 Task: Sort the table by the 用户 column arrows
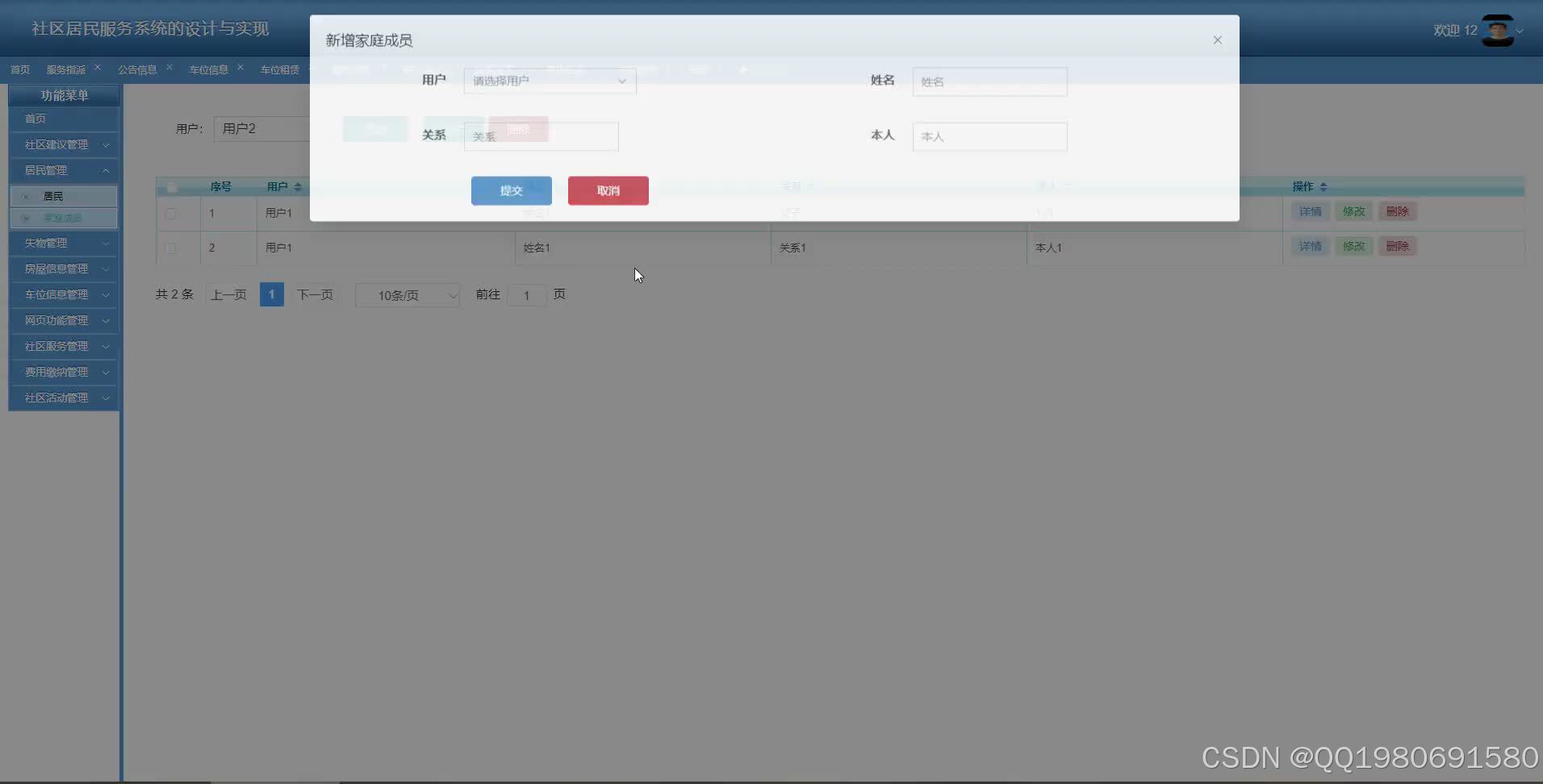[x=298, y=187]
